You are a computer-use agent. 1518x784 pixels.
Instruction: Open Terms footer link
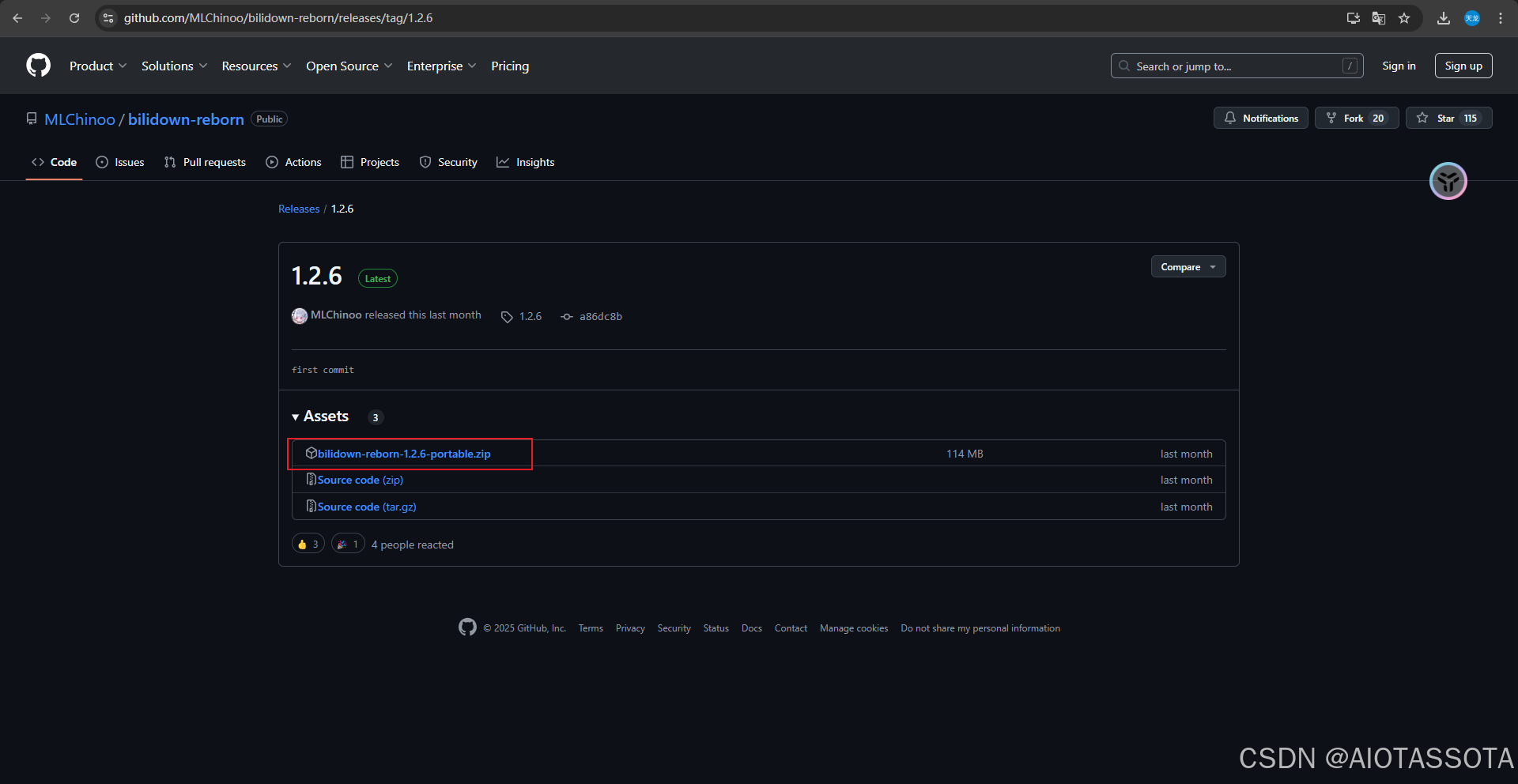pyautogui.click(x=591, y=628)
